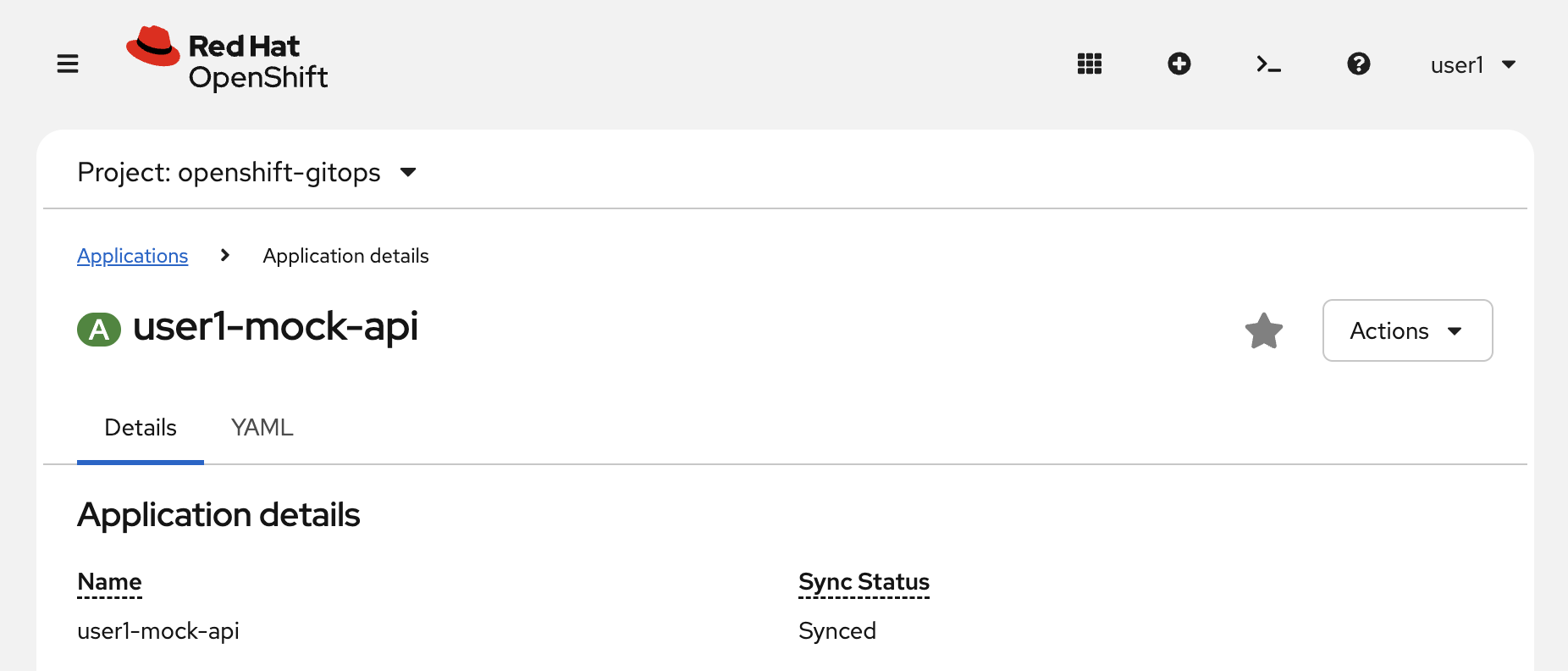
Task: Click the green application badge icon
Action: pos(99,329)
